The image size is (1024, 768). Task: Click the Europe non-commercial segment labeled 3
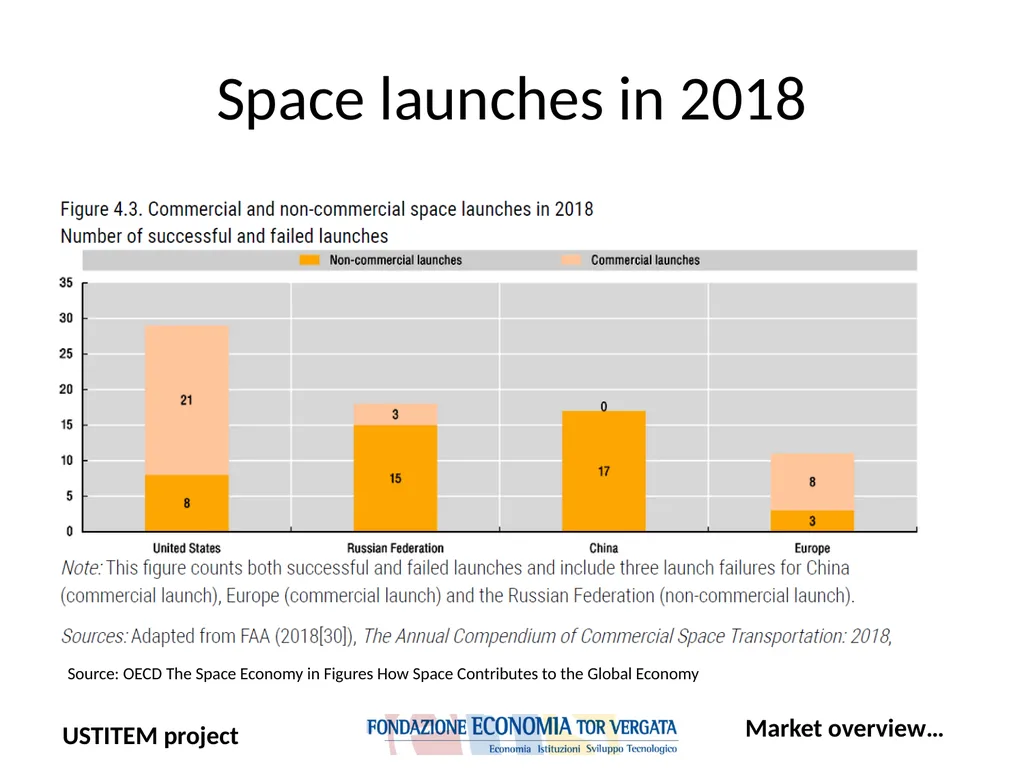[x=812, y=520]
